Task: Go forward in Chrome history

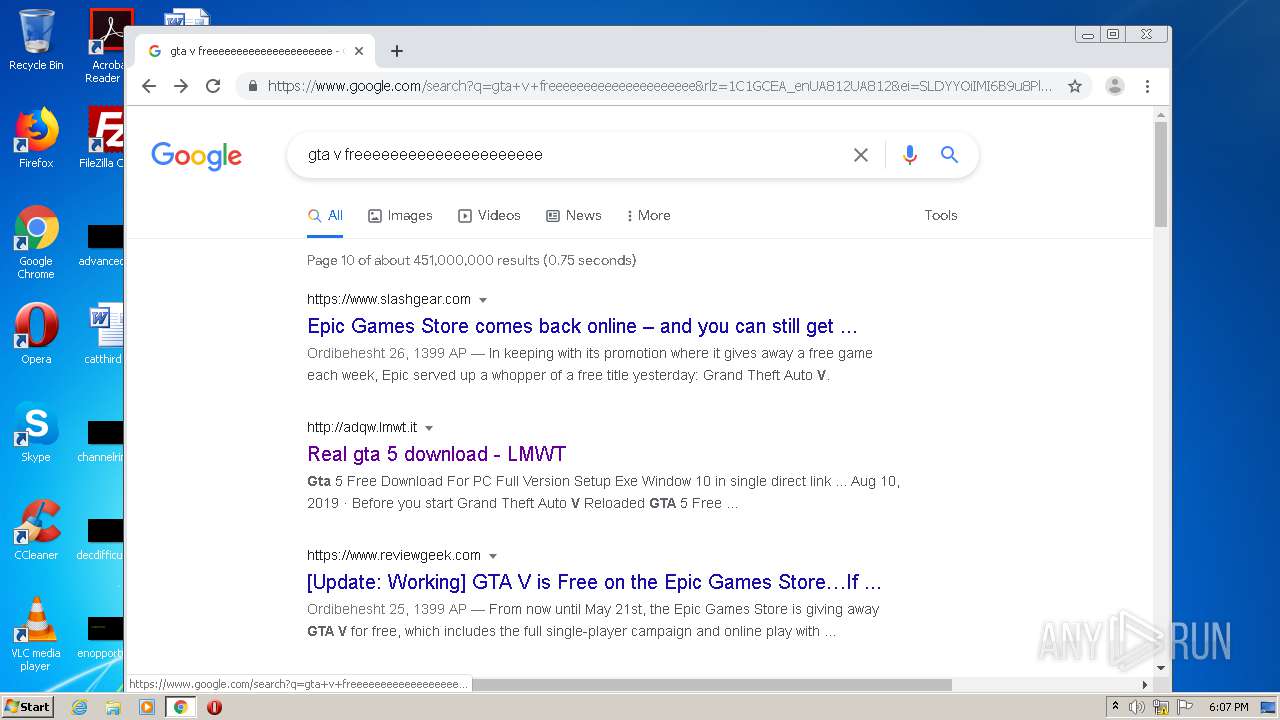Action: tap(181, 86)
